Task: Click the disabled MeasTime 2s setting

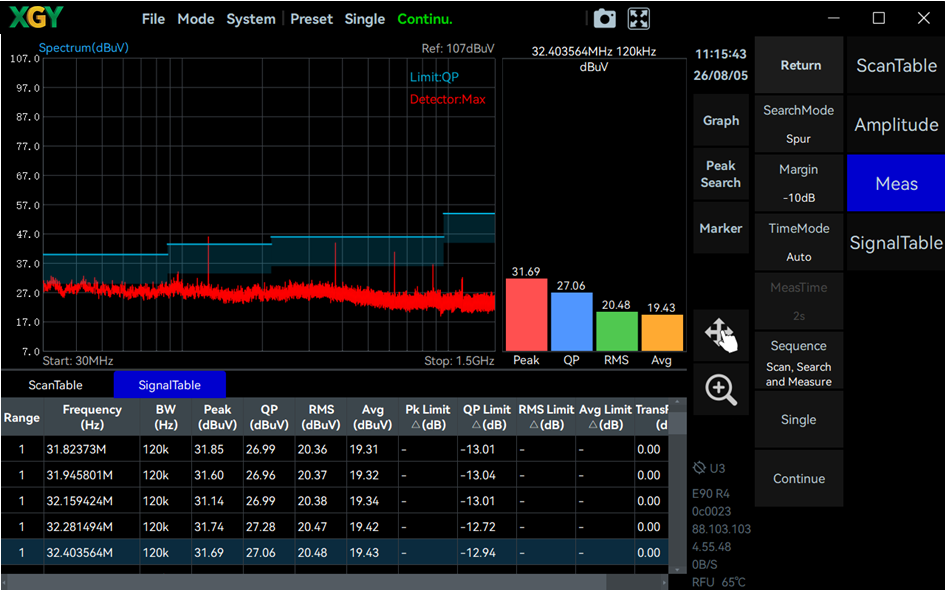Action: pyautogui.click(x=799, y=302)
